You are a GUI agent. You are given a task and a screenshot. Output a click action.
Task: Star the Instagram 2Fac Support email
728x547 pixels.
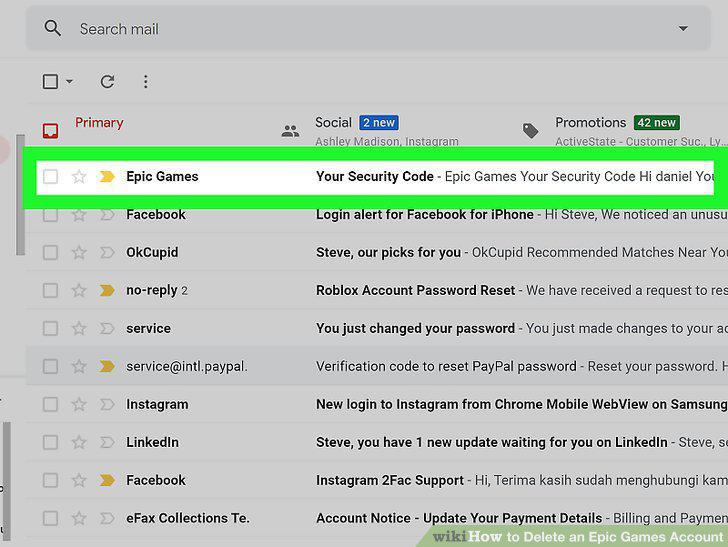point(79,480)
